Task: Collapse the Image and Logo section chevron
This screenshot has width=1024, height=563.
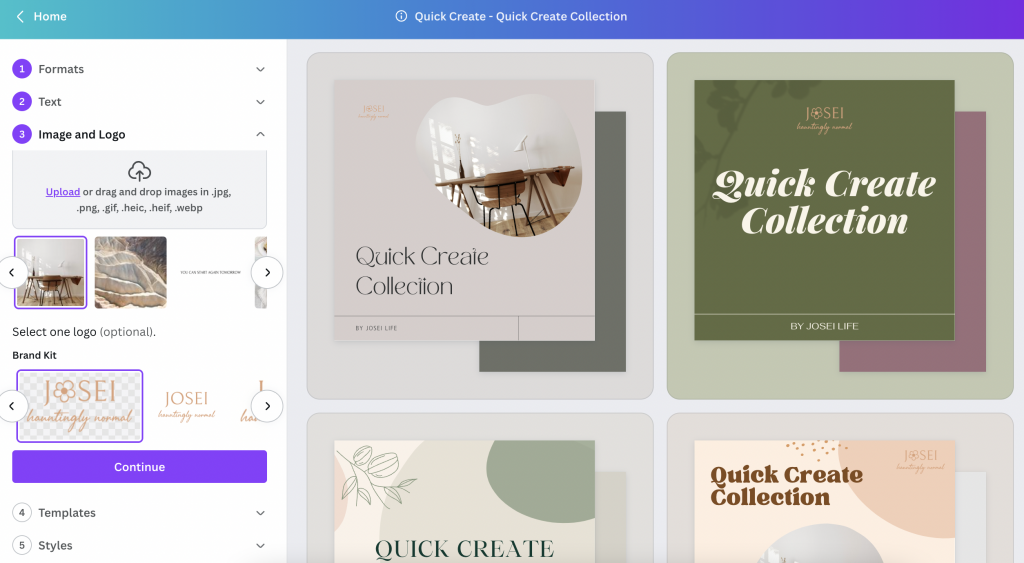Action: point(261,134)
